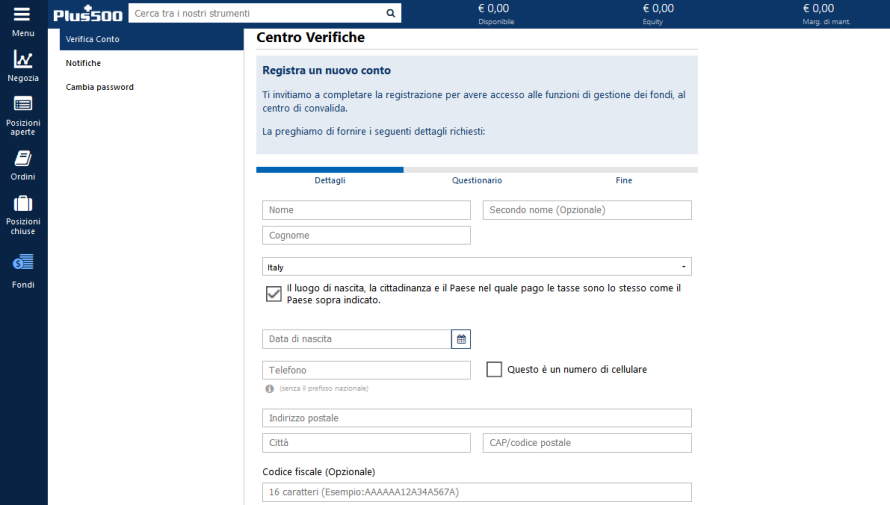This screenshot has width=890, height=505.
Task: Check 'Questo è un numero di cellulare'
Action: tap(494, 369)
